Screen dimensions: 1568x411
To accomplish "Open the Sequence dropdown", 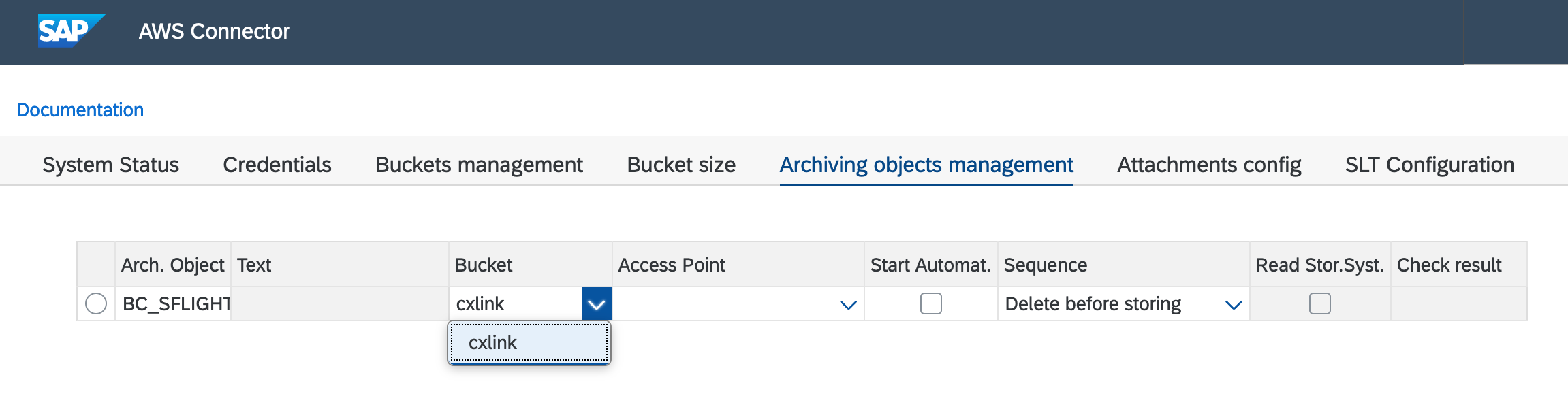I will point(1232,304).
